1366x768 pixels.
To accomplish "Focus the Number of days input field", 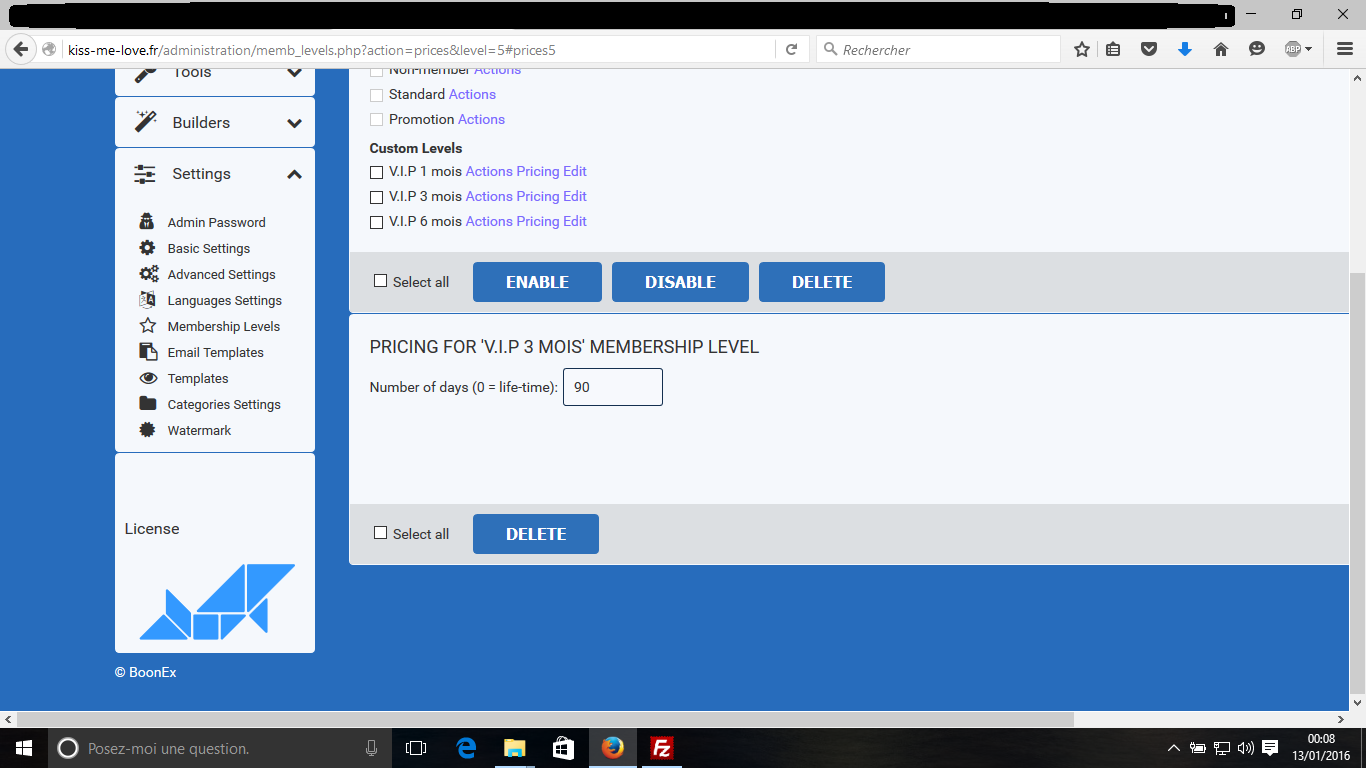I will pos(613,387).
